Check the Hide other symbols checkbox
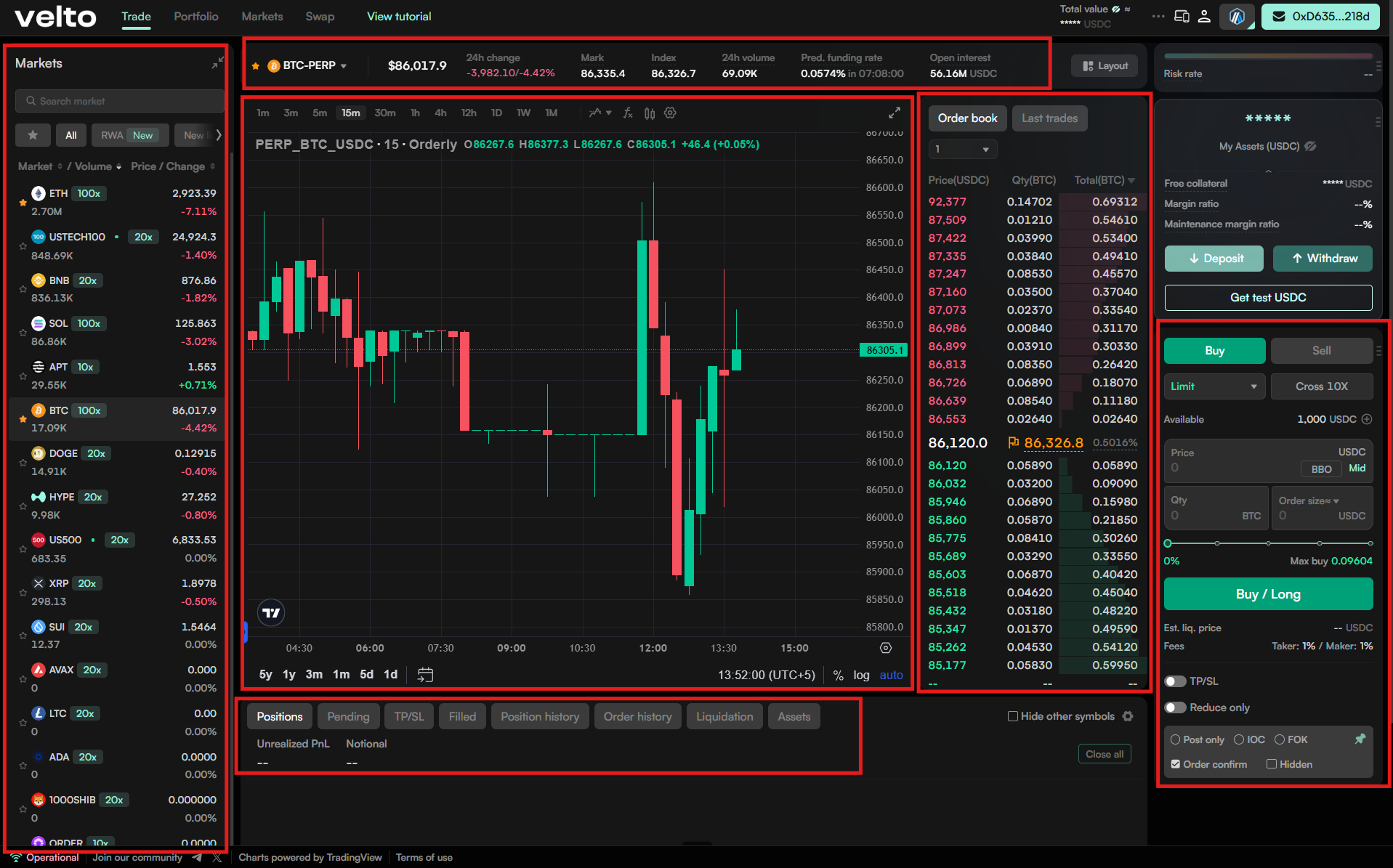Image resolution: width=1393 pixels, height=868 pixels. click(1012, 716)
